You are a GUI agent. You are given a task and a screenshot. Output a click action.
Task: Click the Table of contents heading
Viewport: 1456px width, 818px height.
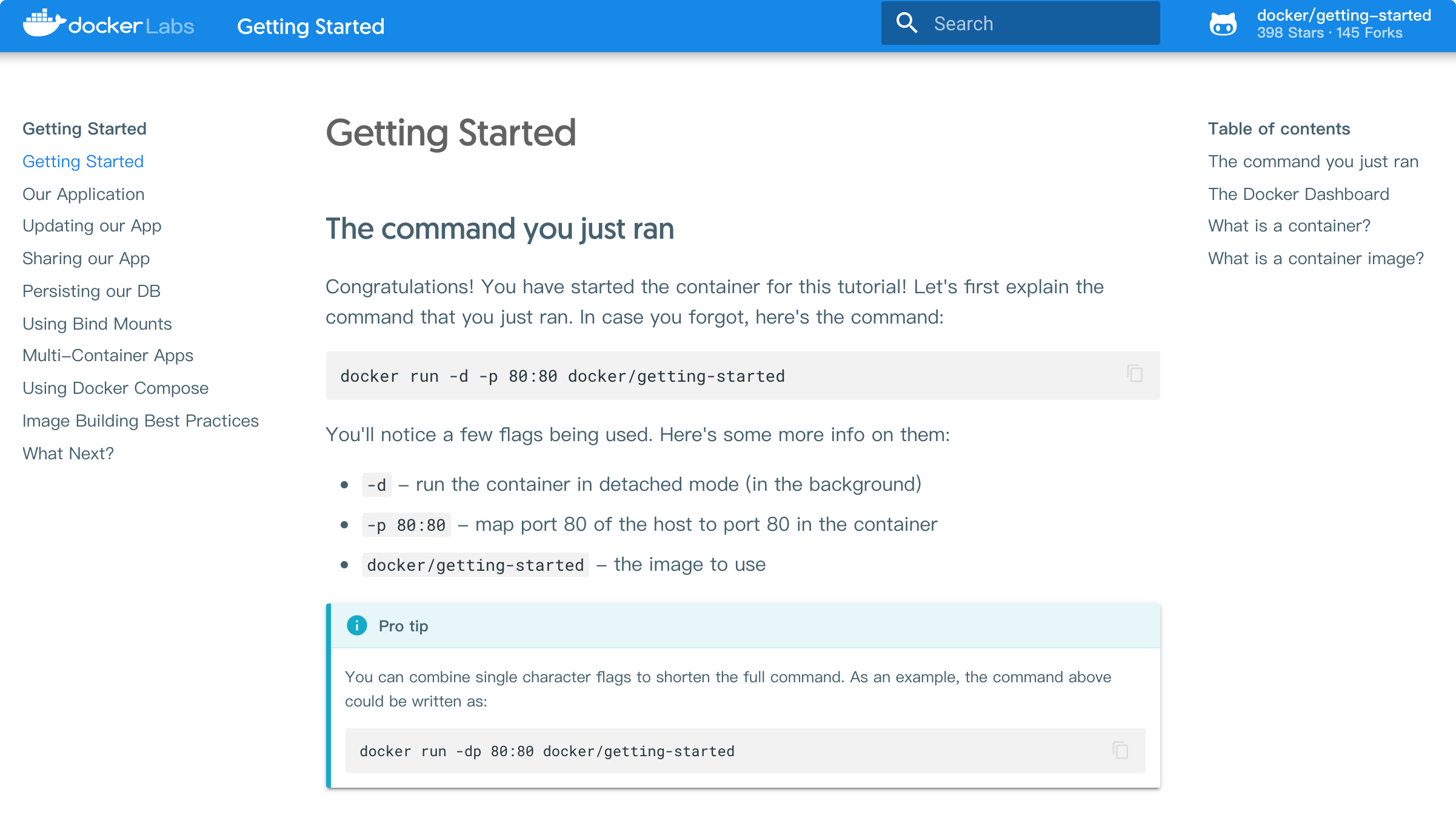pyautogui.click(x=1279, y=128)
